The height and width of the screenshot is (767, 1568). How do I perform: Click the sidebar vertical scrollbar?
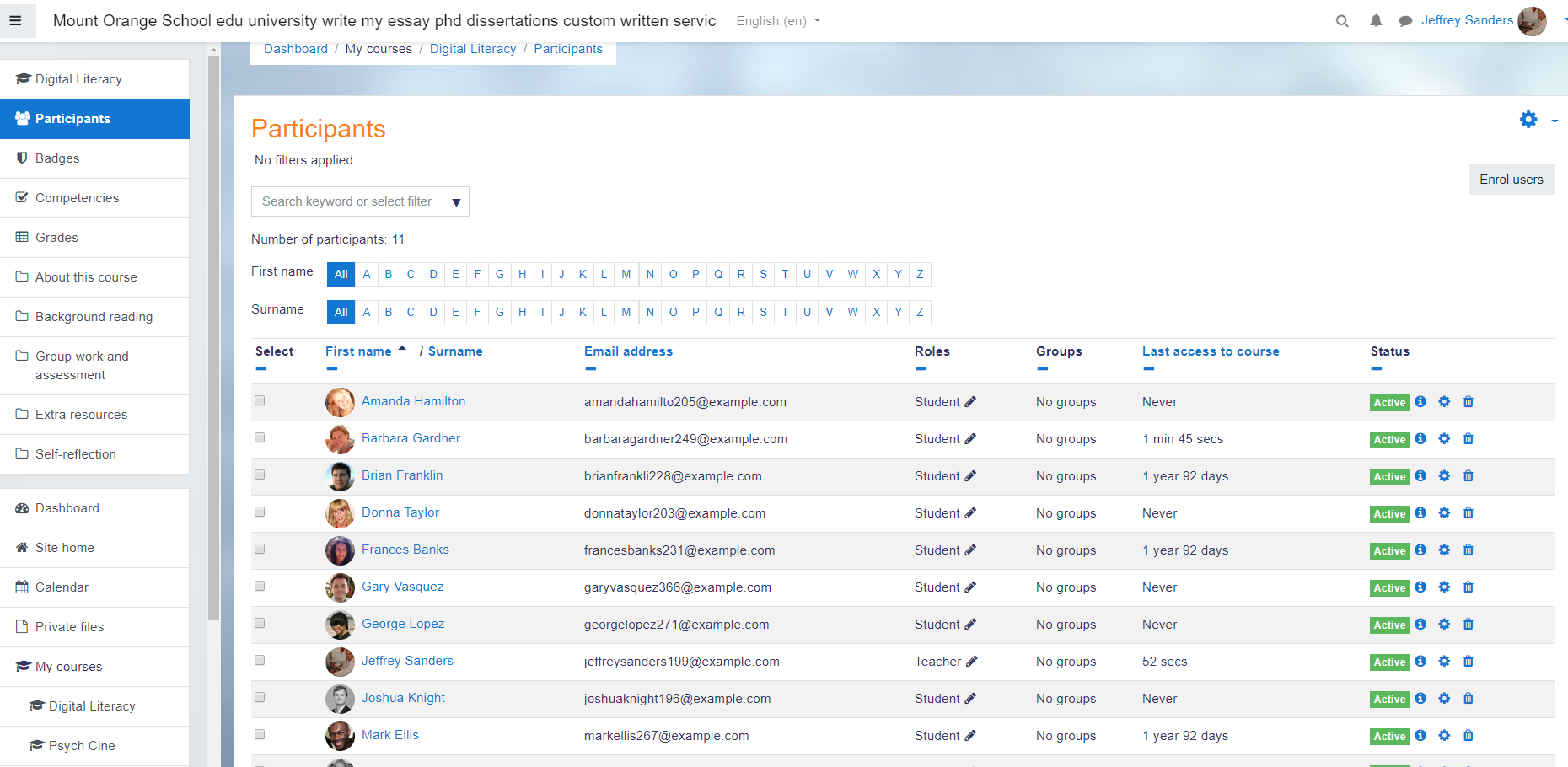[213, 337]
